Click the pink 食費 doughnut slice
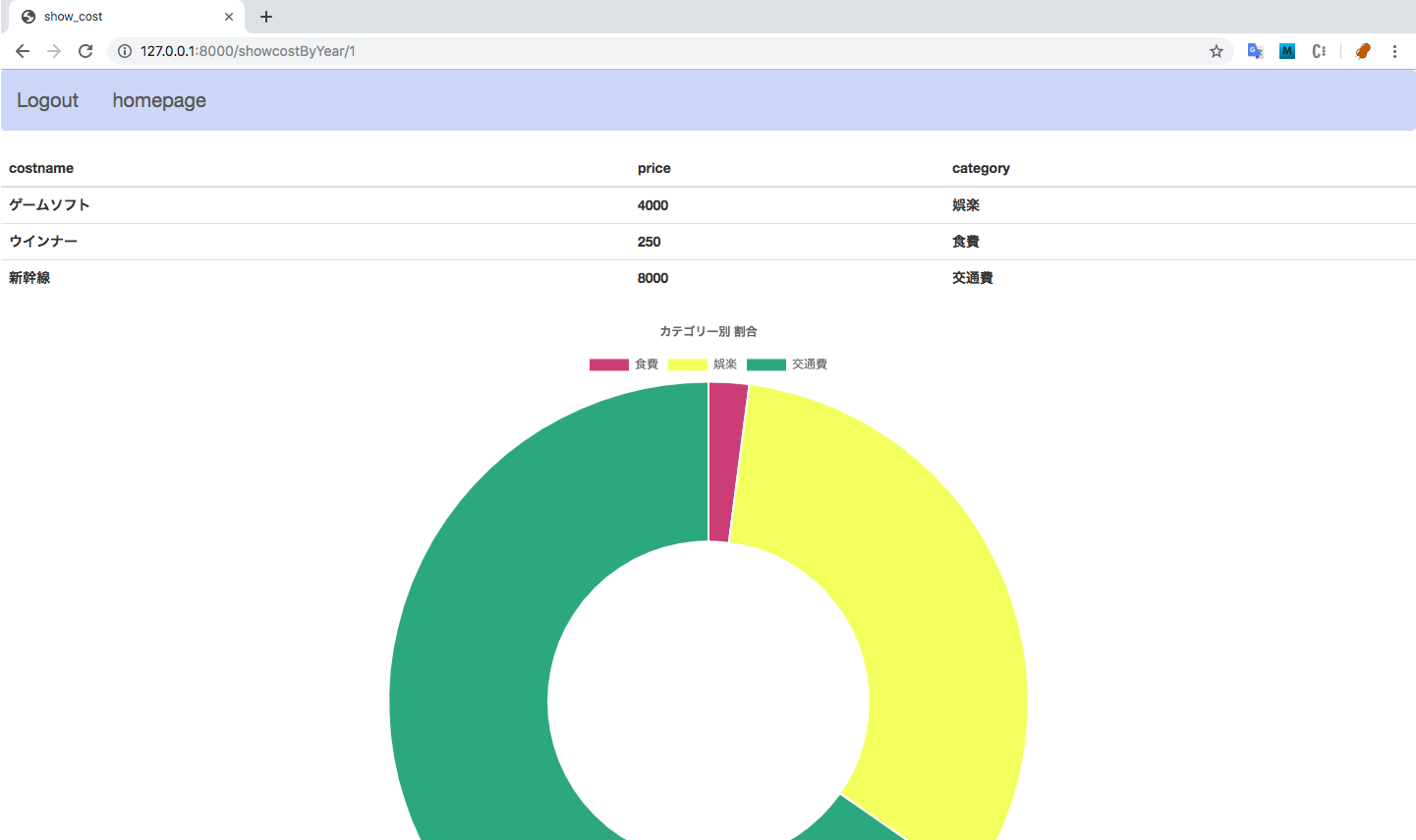 point(723,462)
